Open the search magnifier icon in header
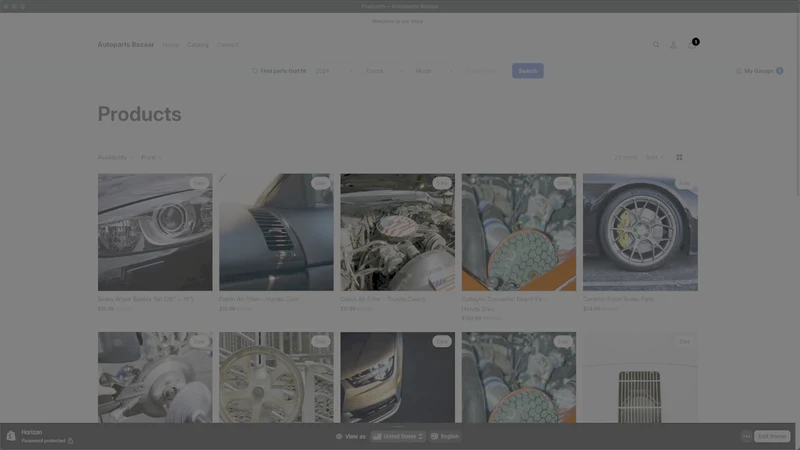The width and height of the screenshot is (800, 450). coord(656,45)
